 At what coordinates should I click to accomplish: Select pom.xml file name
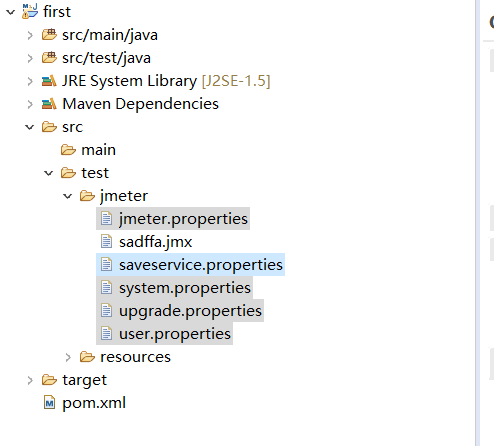(94, 403)
